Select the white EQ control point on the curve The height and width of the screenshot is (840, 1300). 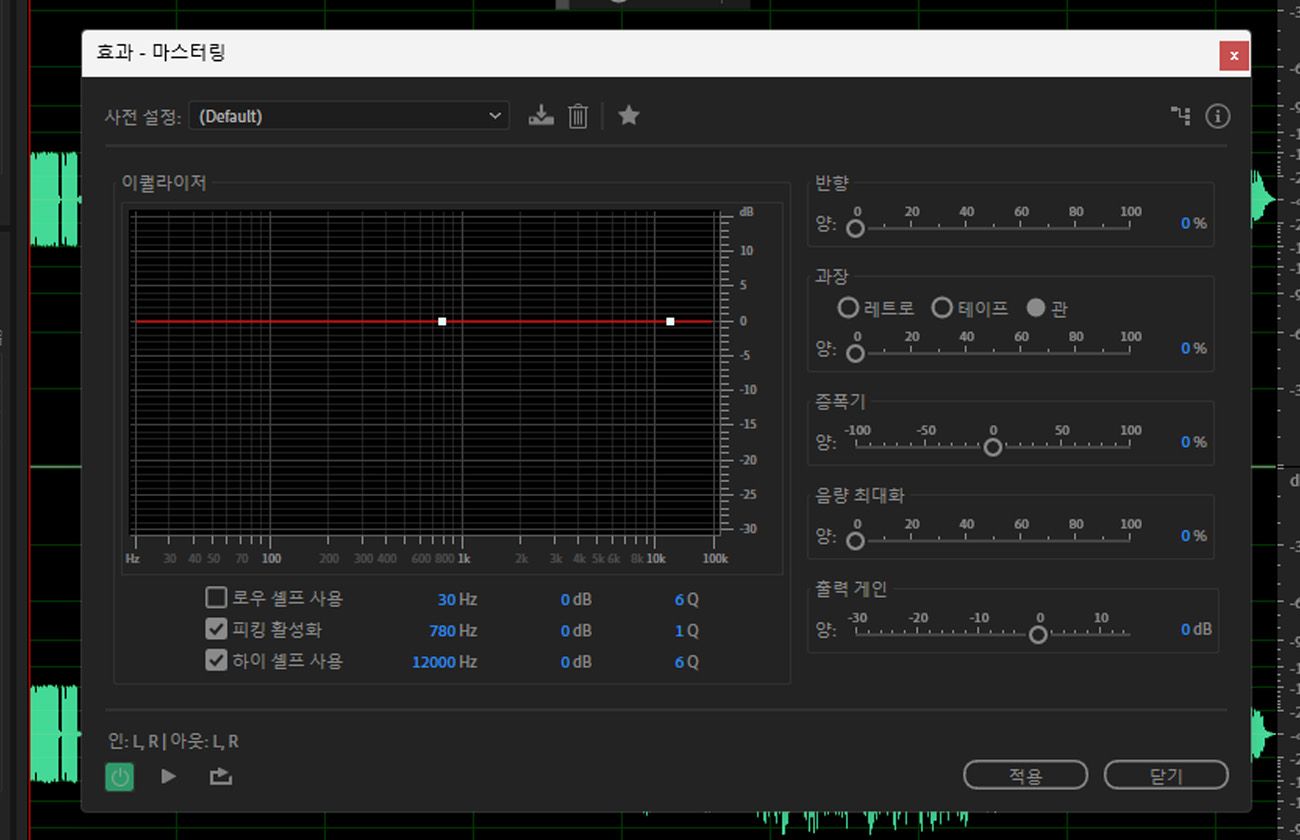(x=441, y=321)
